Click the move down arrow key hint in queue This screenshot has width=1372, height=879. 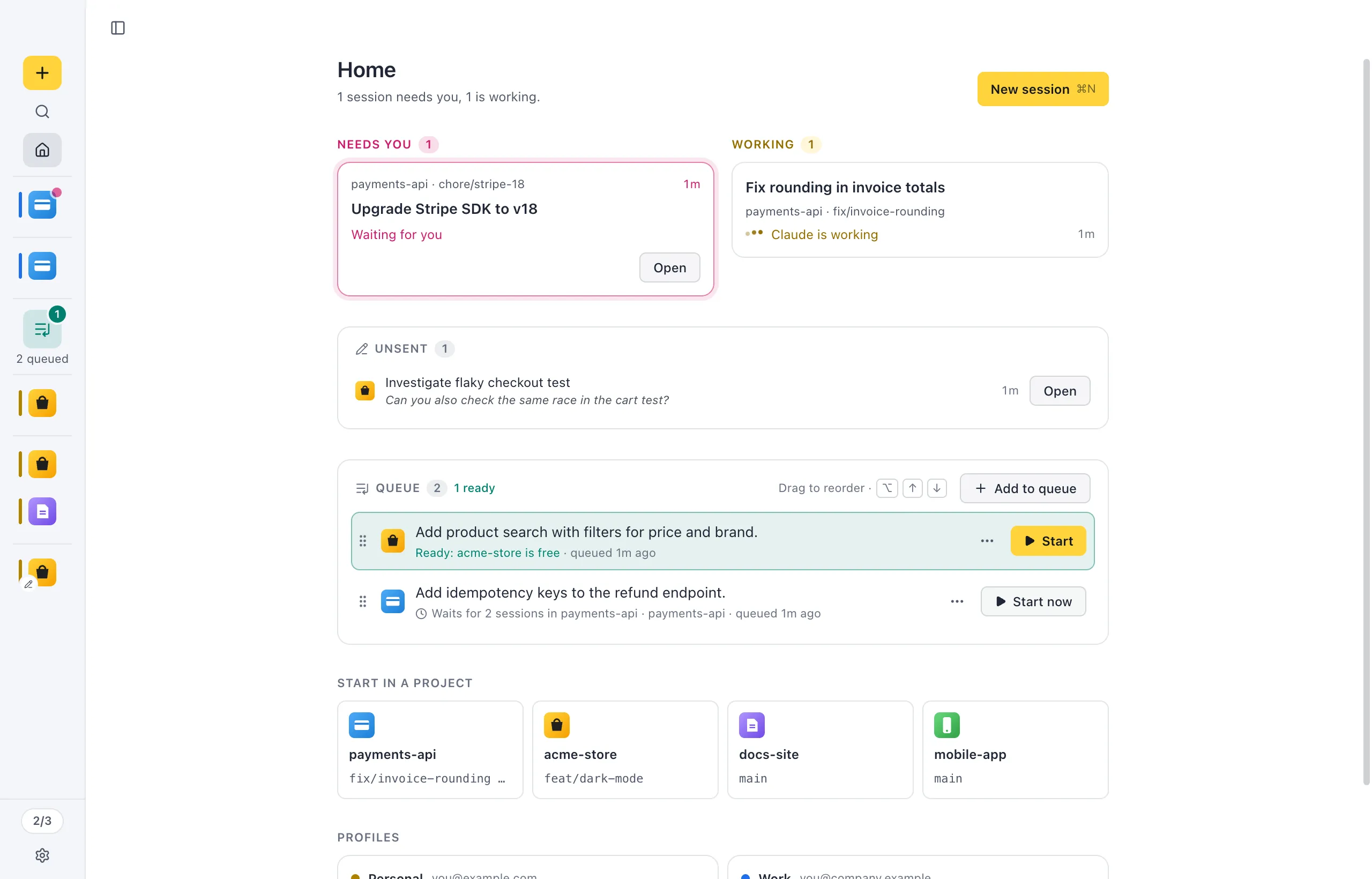click(936, 489)
